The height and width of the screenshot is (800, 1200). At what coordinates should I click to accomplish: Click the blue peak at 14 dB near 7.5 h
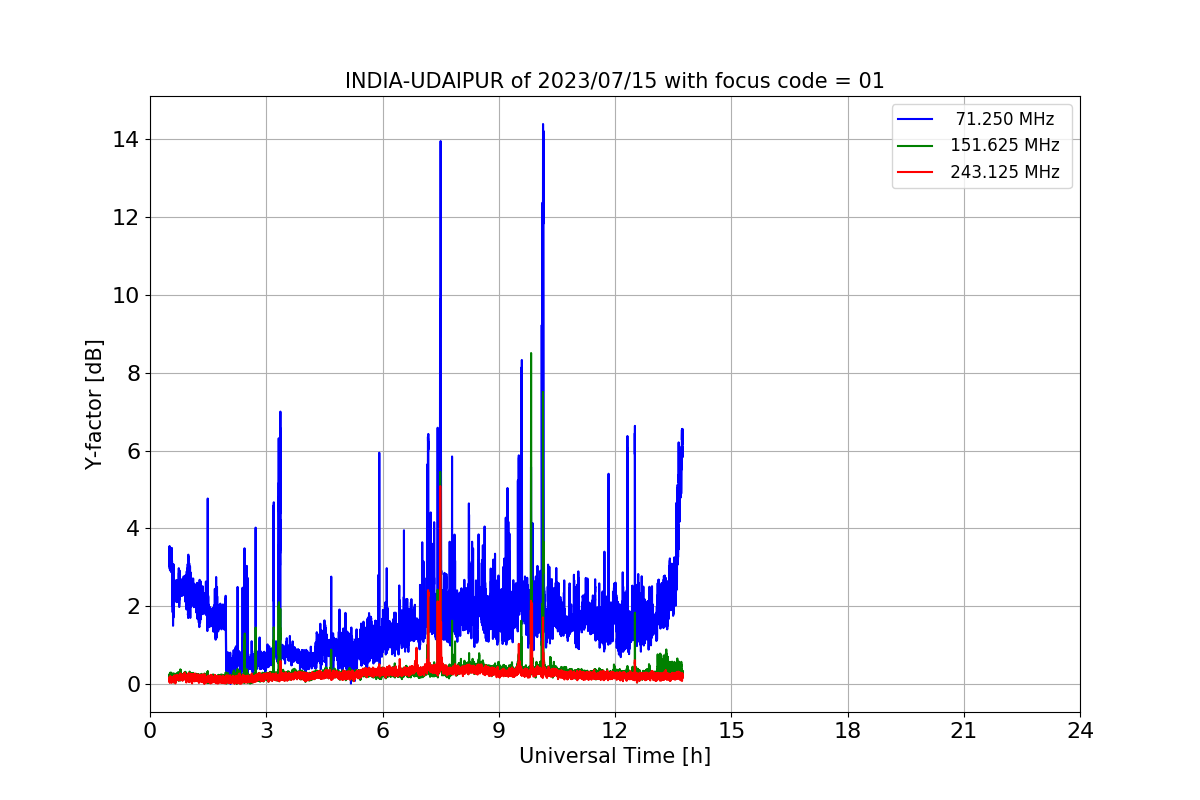pos(440,142)
